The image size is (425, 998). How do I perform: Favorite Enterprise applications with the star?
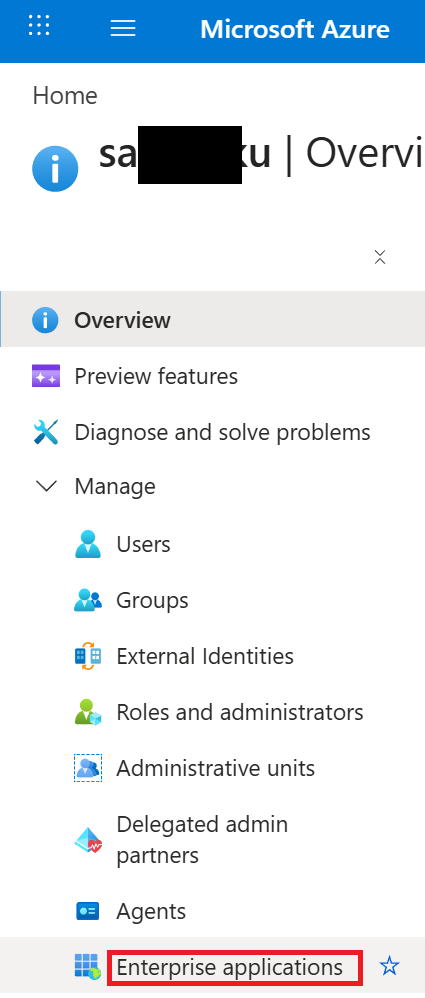389,967
